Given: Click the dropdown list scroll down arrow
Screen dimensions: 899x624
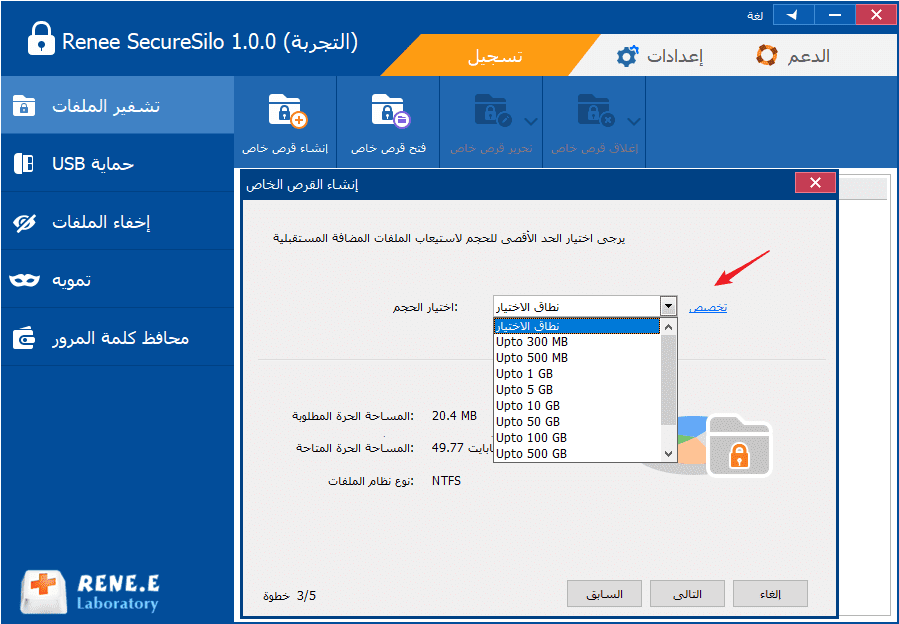Looking at the screenshot, I should [669, 454].
